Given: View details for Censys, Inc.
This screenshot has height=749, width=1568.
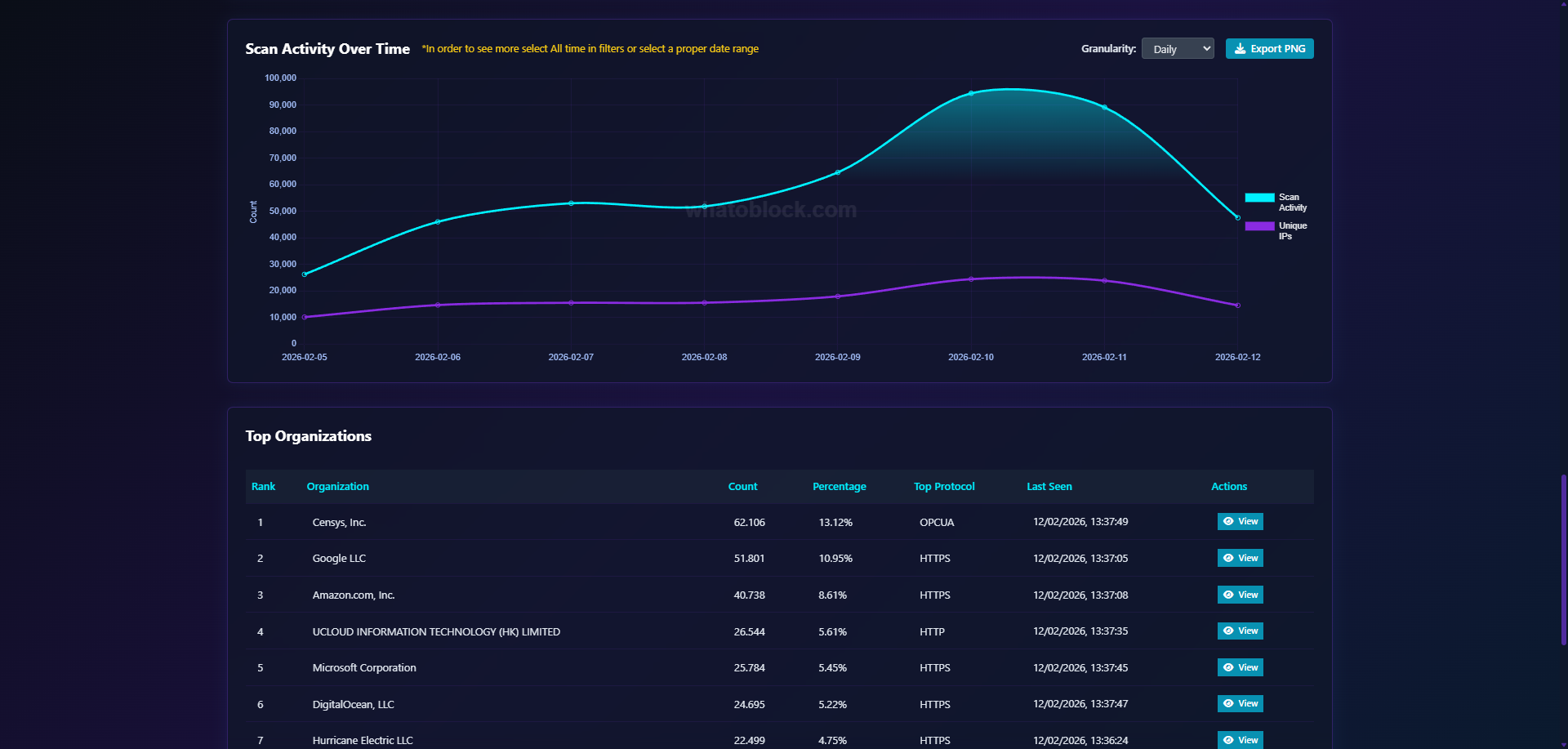Looking at the screenshot, I should coord(1240,521).
